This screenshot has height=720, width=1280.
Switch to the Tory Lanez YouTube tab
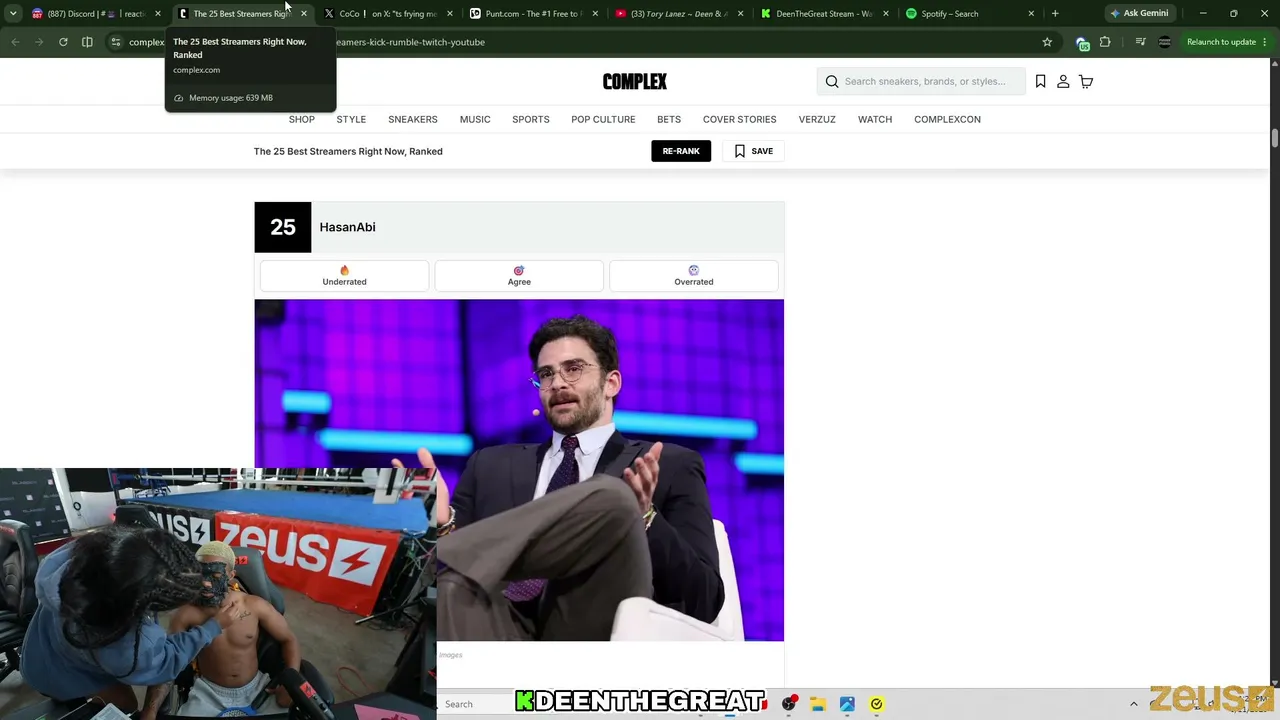(x=679, y=14)
